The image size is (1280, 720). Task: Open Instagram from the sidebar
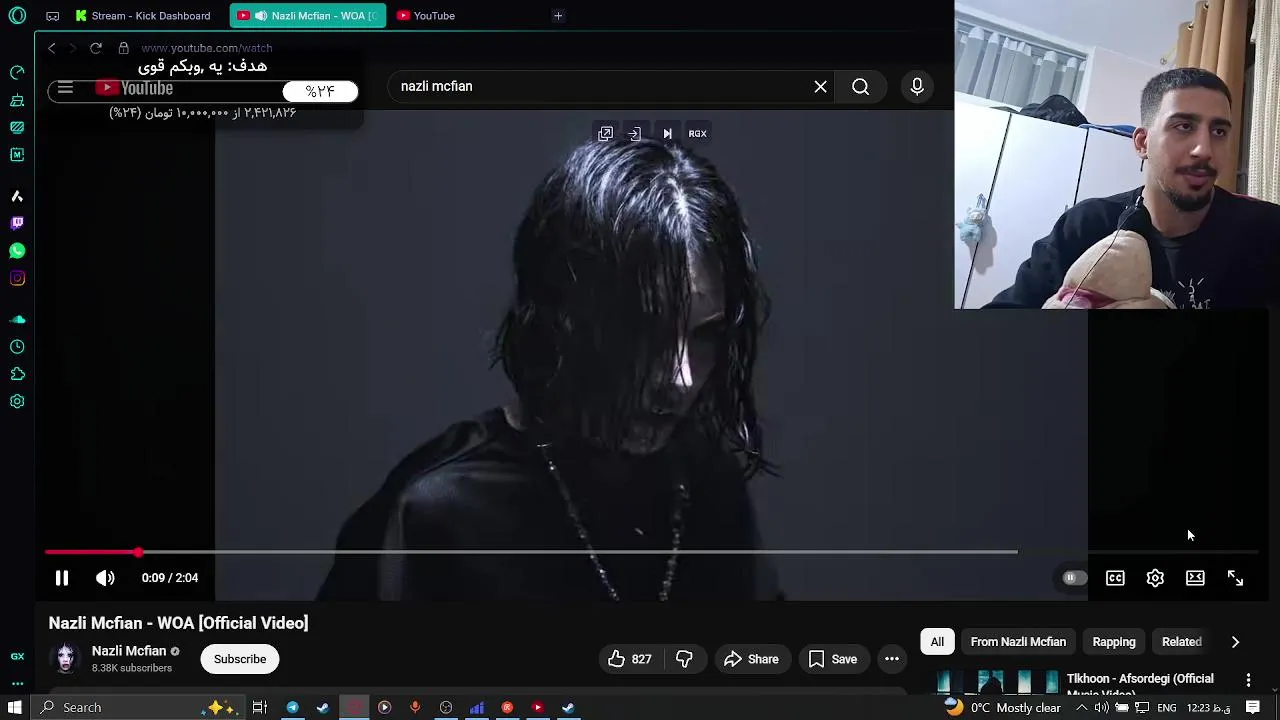[17, 278]
